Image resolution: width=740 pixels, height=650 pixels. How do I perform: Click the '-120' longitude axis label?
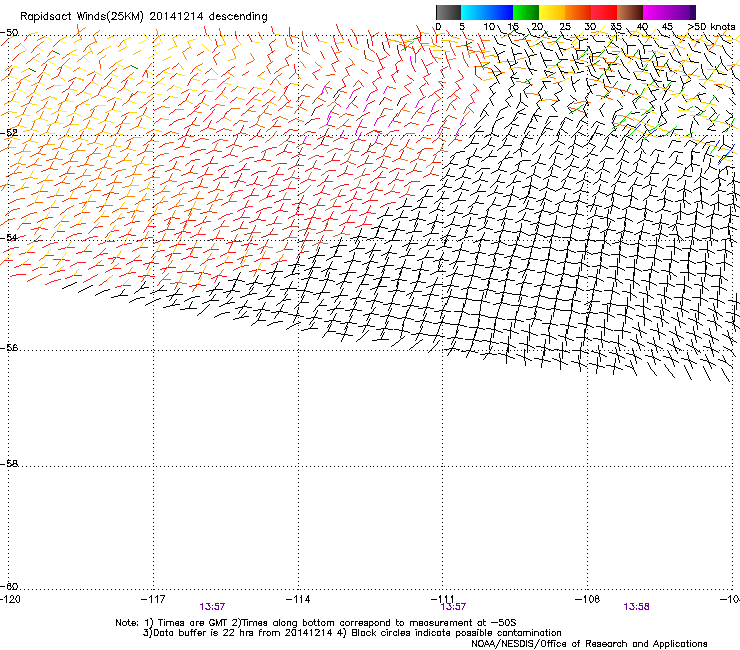10,599
